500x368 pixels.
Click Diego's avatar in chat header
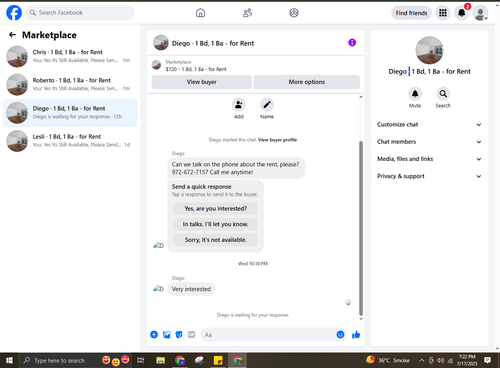point(161,43)
